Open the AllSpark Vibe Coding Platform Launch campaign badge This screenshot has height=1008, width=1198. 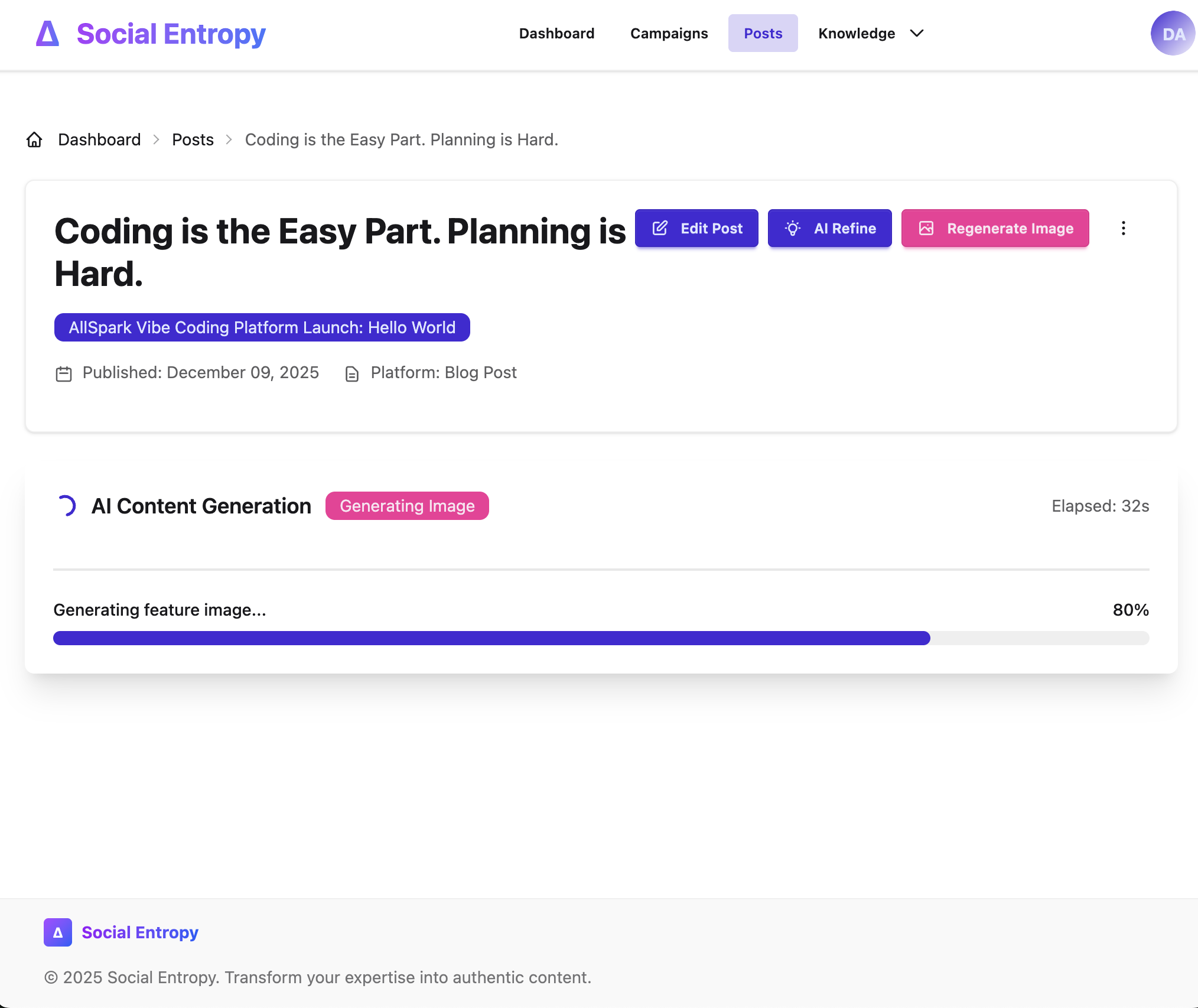click(x=262, y=327)
